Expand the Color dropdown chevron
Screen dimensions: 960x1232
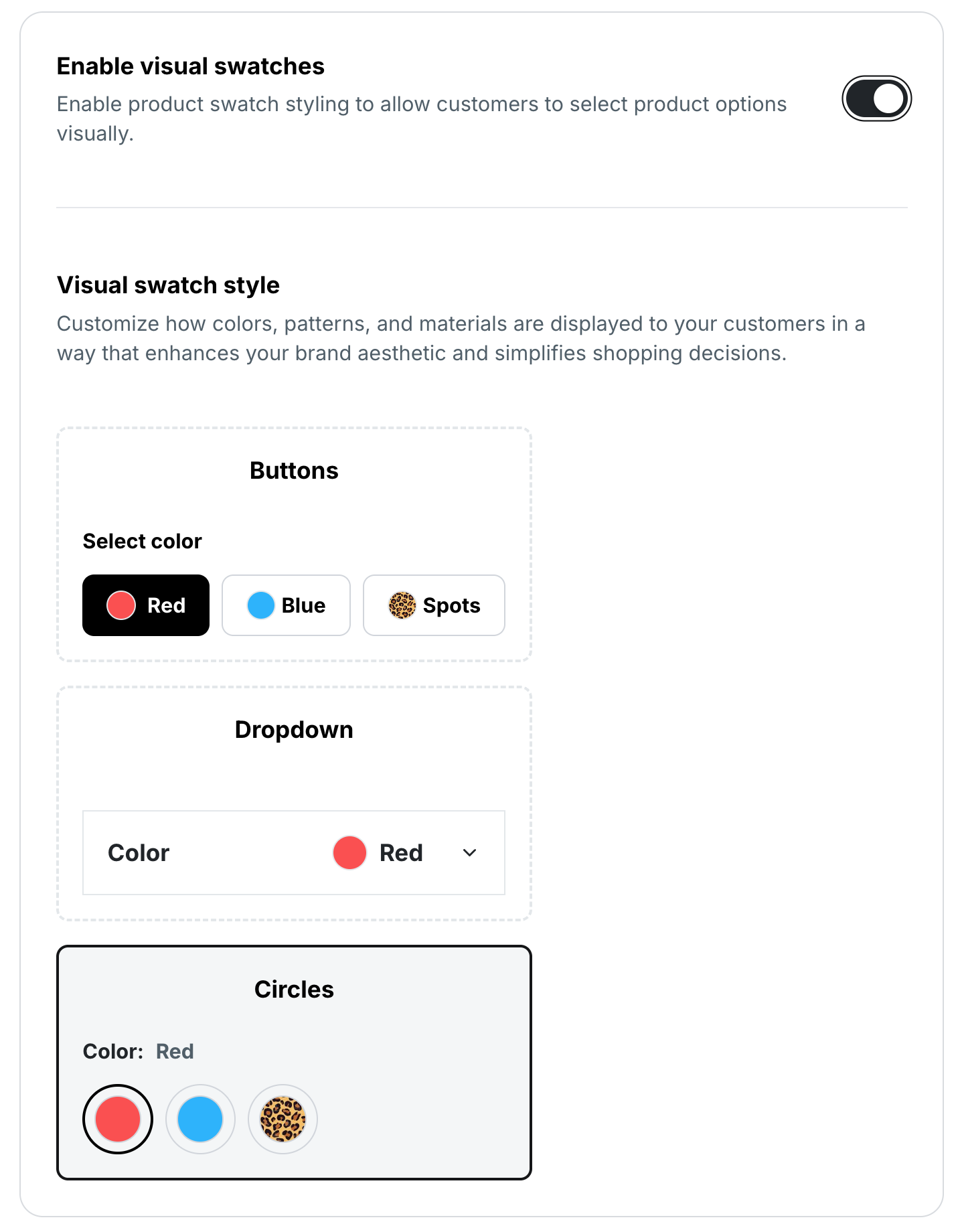point(470,852)
